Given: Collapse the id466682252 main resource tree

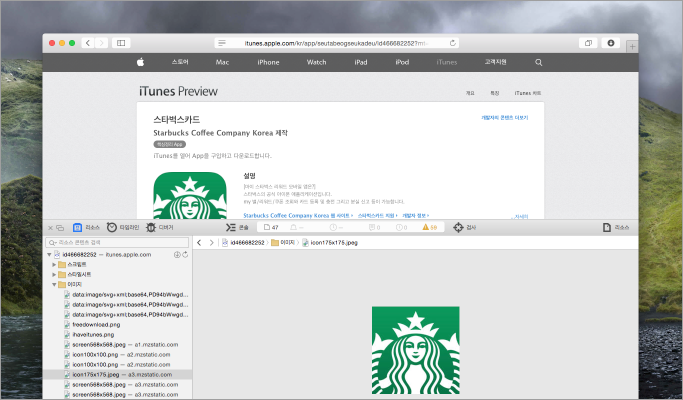Looking at the screenshot, I should [x=49, y=254].
